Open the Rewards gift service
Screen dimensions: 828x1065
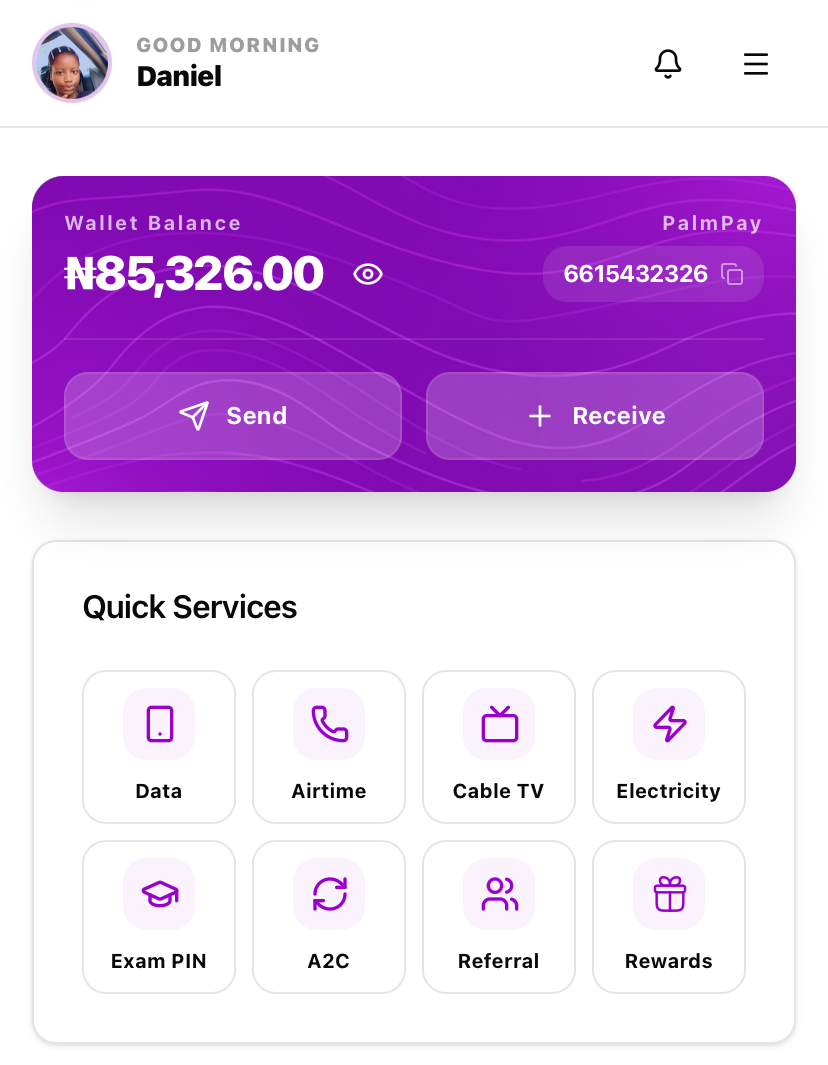669,916
